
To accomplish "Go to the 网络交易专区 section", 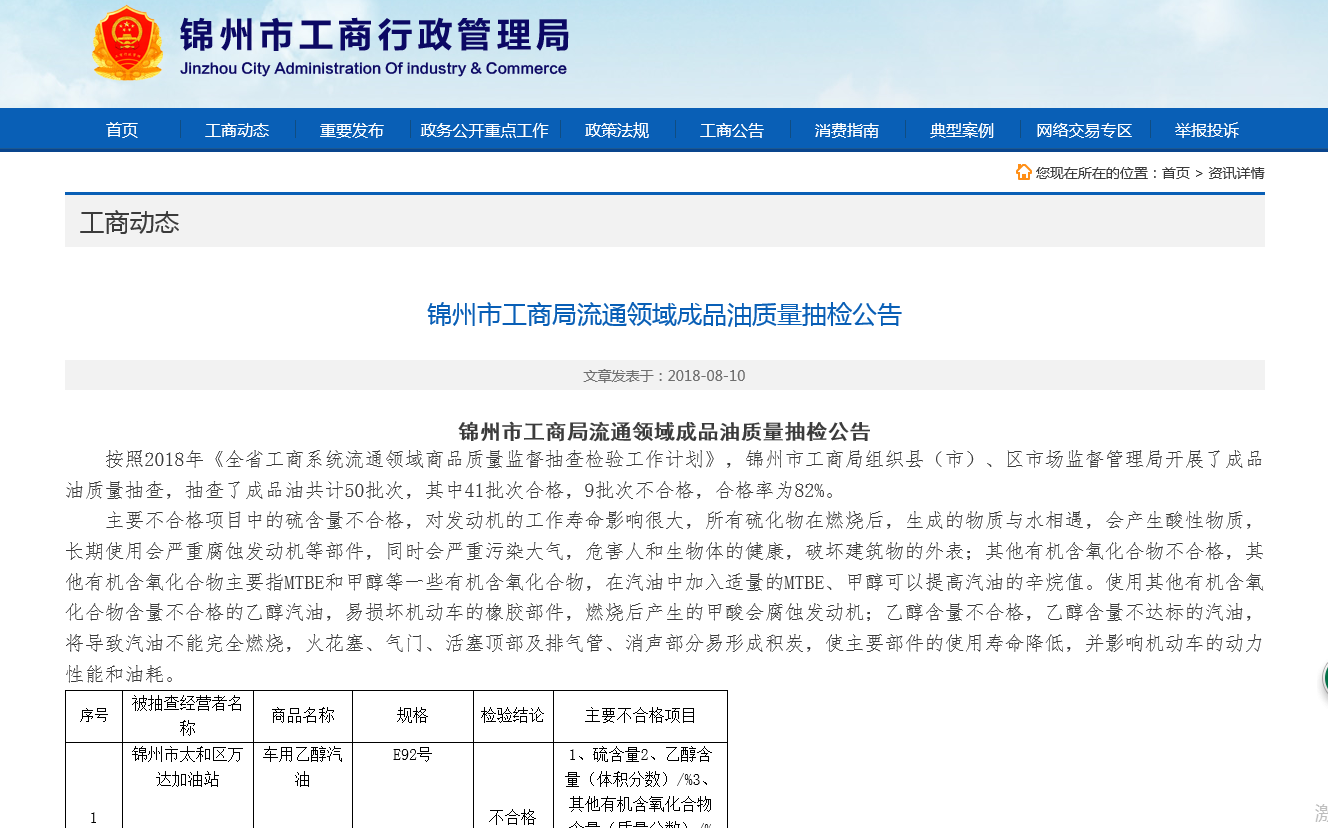I will tap(1084, 130).
